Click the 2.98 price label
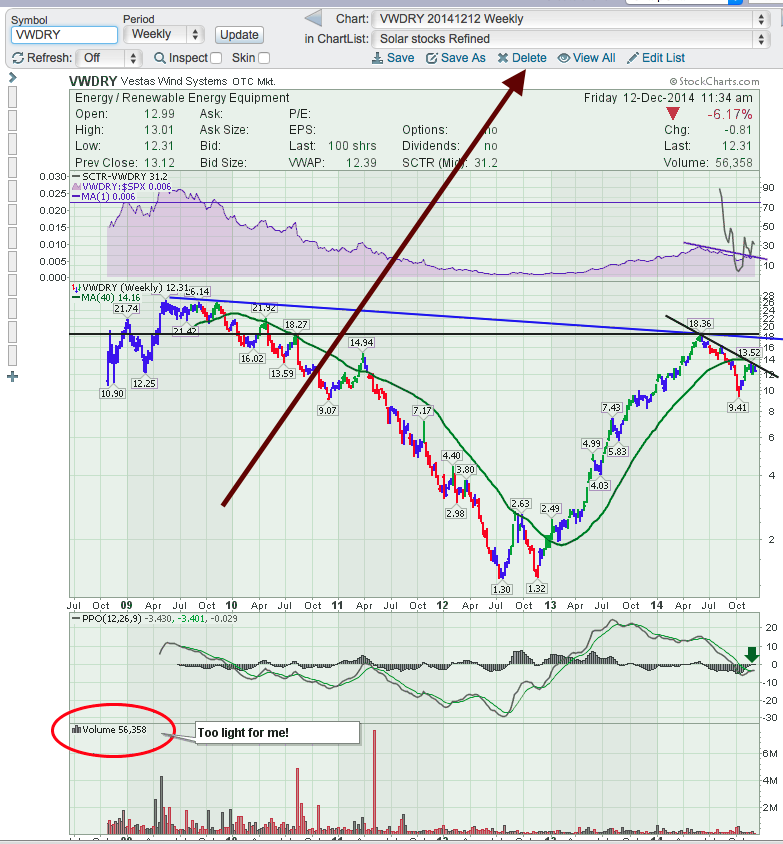The width and height of the screenshot is (783, 844). point(455,514)
